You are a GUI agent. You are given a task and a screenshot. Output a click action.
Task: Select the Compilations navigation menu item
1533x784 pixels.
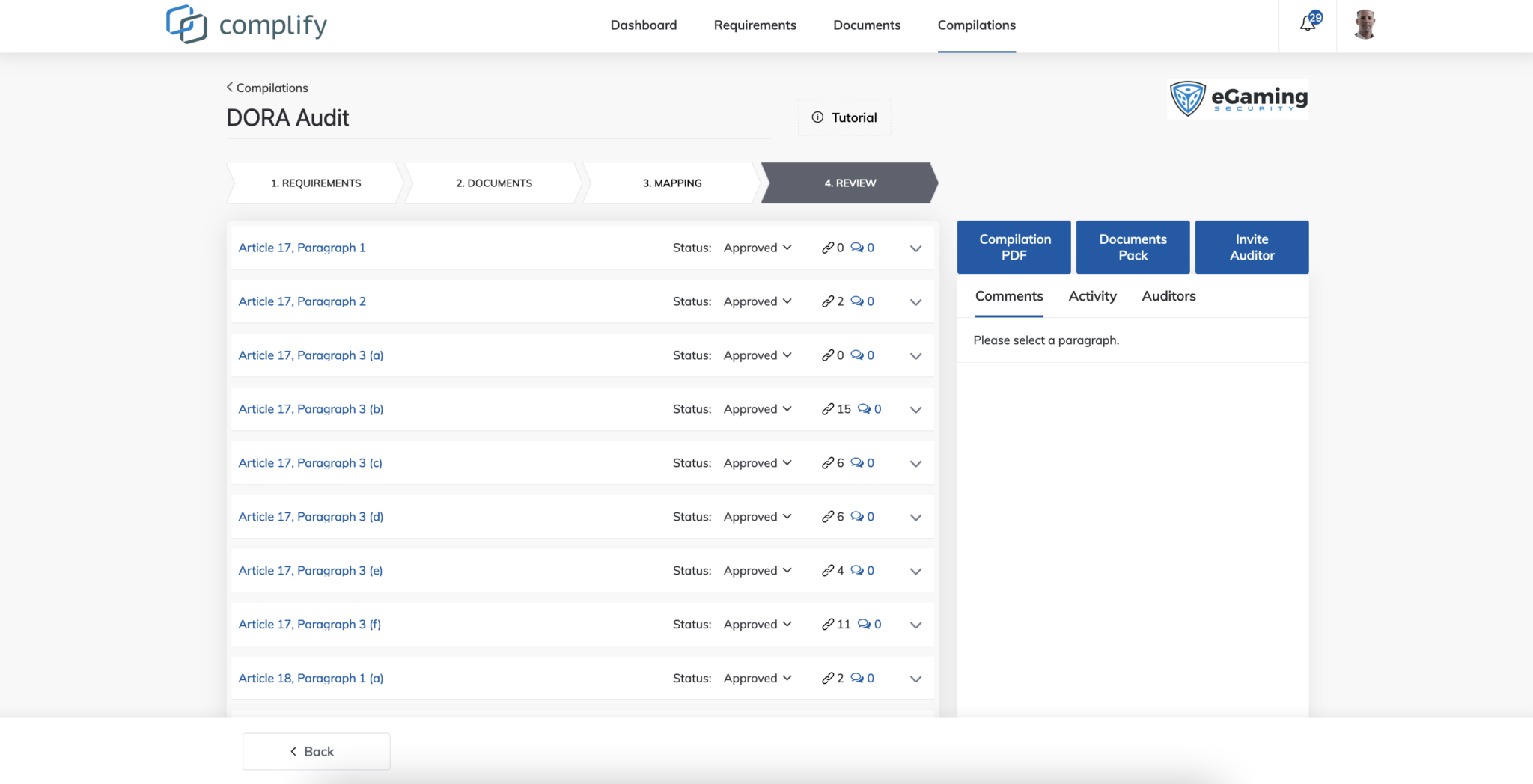pos(977,25)
